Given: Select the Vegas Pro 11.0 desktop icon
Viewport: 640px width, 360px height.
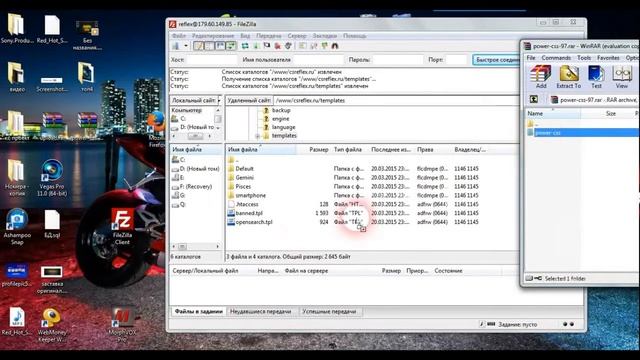Looking at the screenshot, I should coord(51,178).
